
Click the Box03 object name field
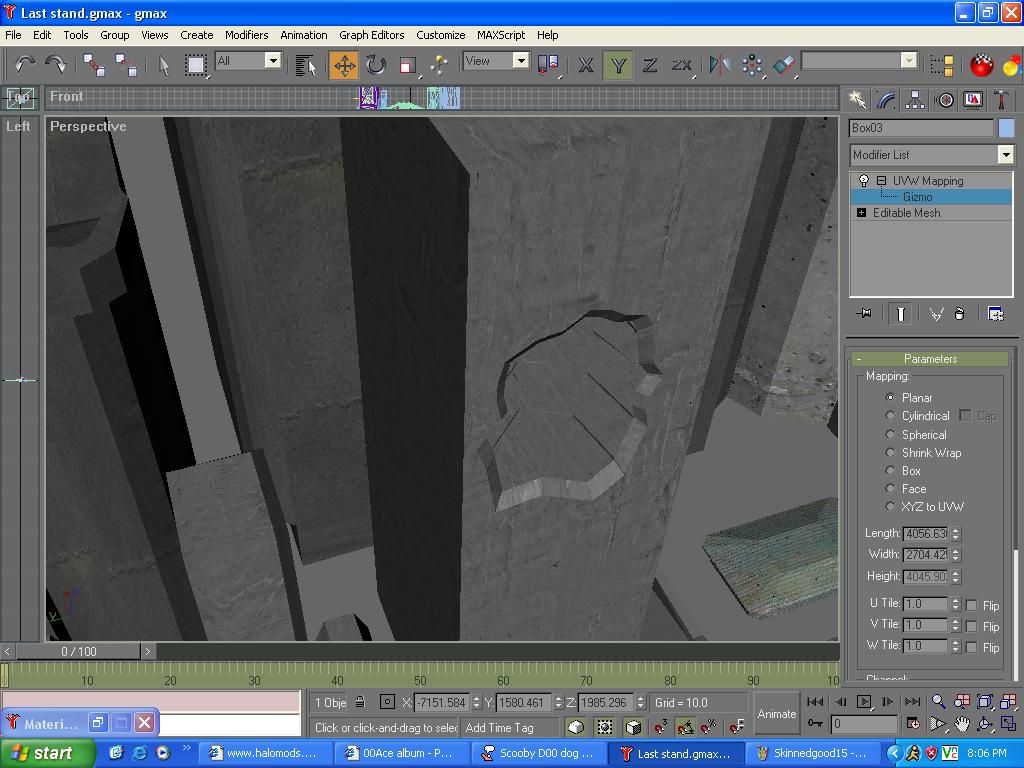click(921, 128)
